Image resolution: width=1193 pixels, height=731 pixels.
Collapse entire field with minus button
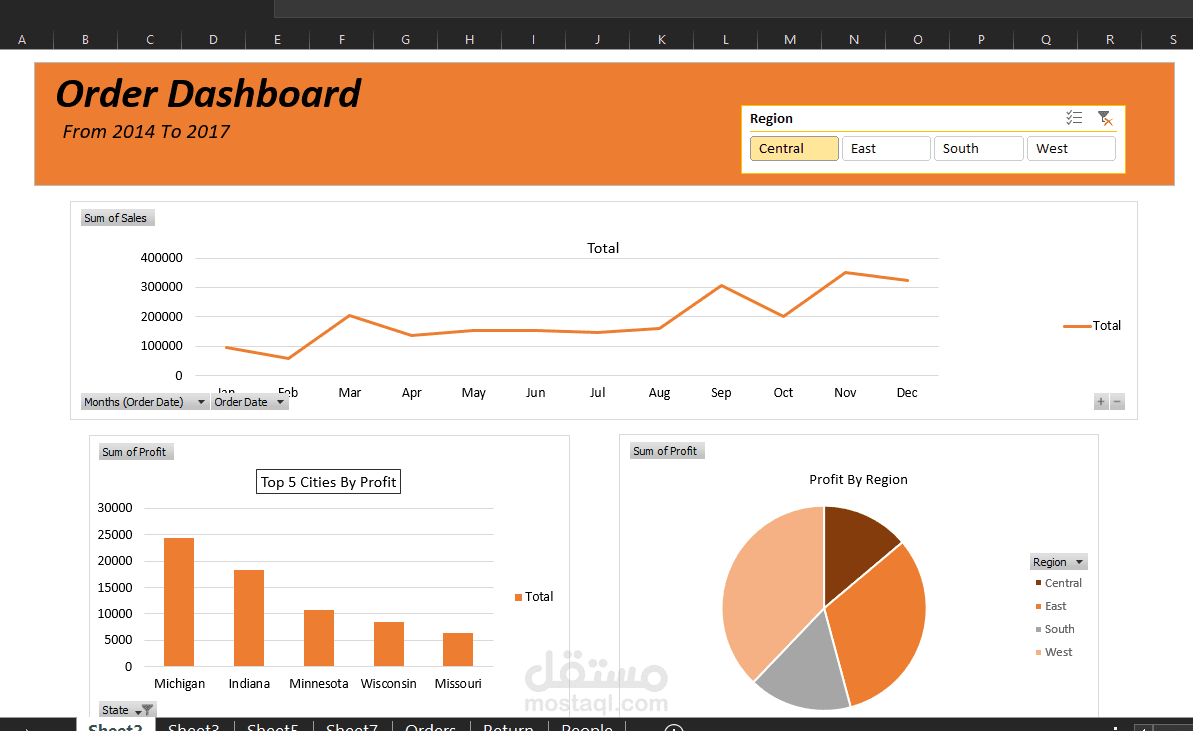[x=1117, y=402]
